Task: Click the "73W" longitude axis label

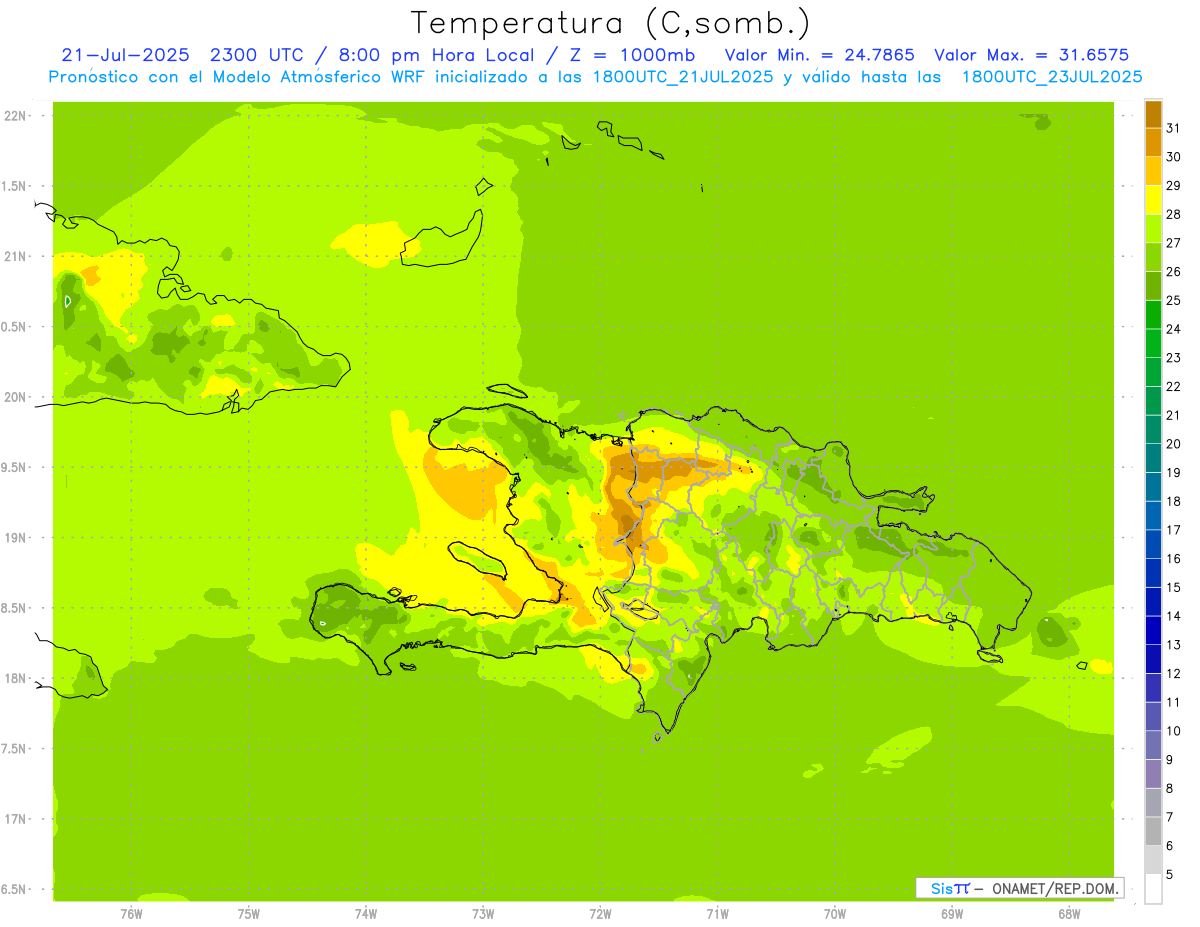Action: click(x=483, y=914)
